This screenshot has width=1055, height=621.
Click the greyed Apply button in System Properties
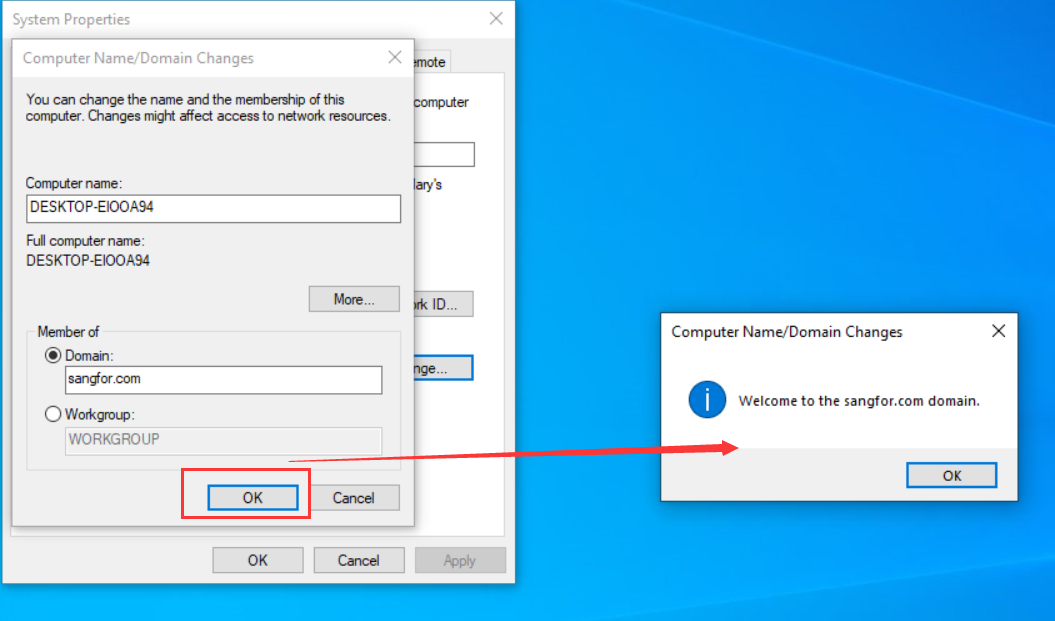[x=460, y=560]
